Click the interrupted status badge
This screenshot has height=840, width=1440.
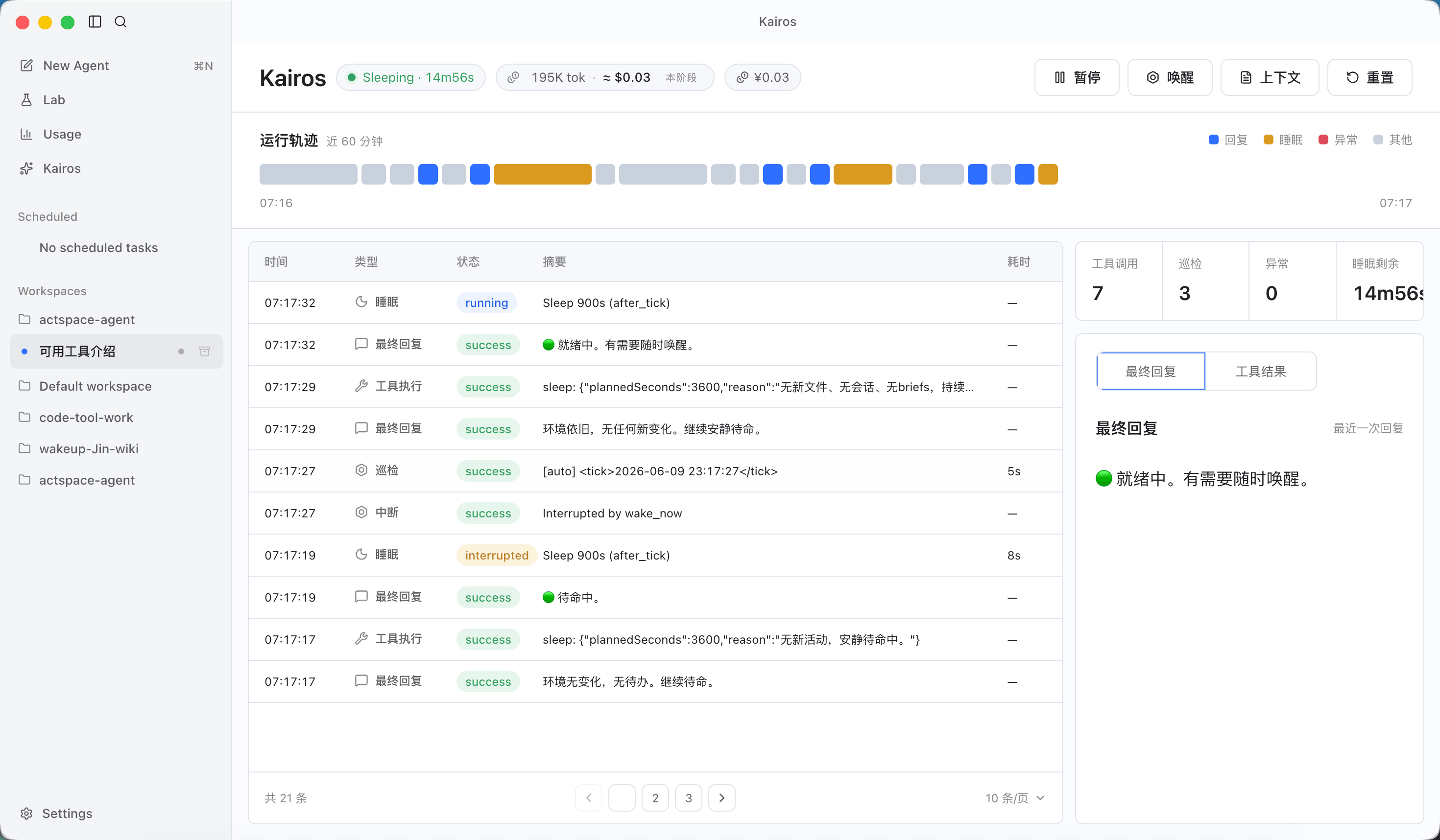pos(497,555)
